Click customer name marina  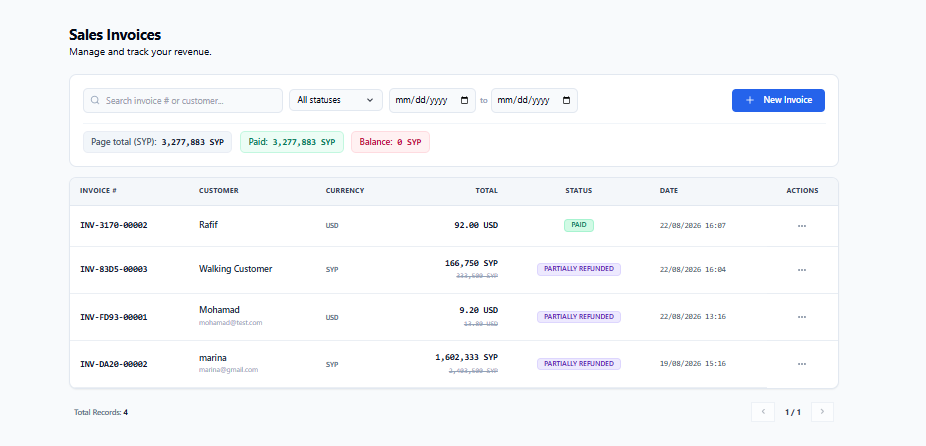pyautogui.click(x=213, y=357)
